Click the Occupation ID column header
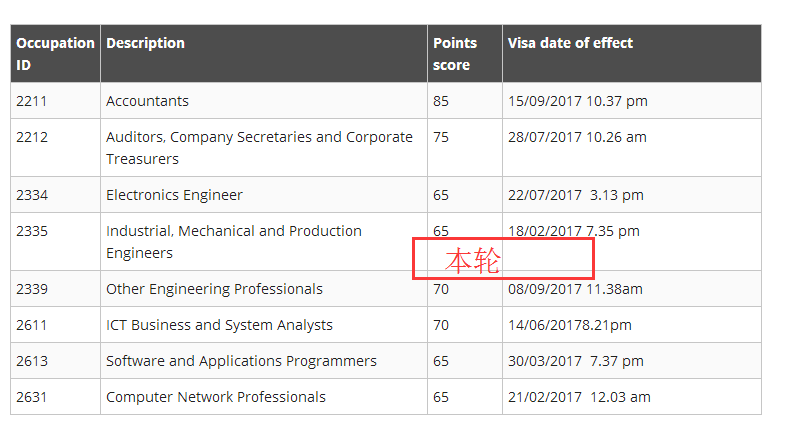The height and width of the screenshot is (438, 793). 55,54
